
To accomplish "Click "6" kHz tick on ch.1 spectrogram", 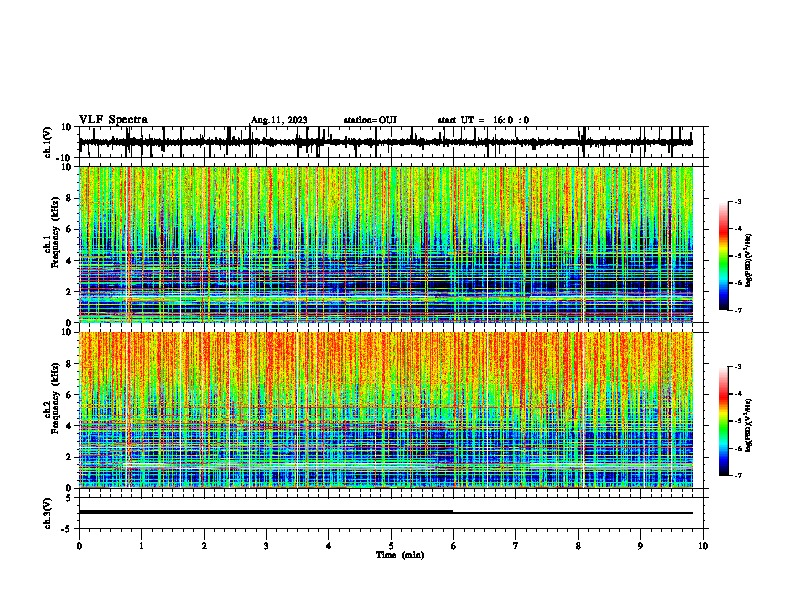I will point(69,229).
